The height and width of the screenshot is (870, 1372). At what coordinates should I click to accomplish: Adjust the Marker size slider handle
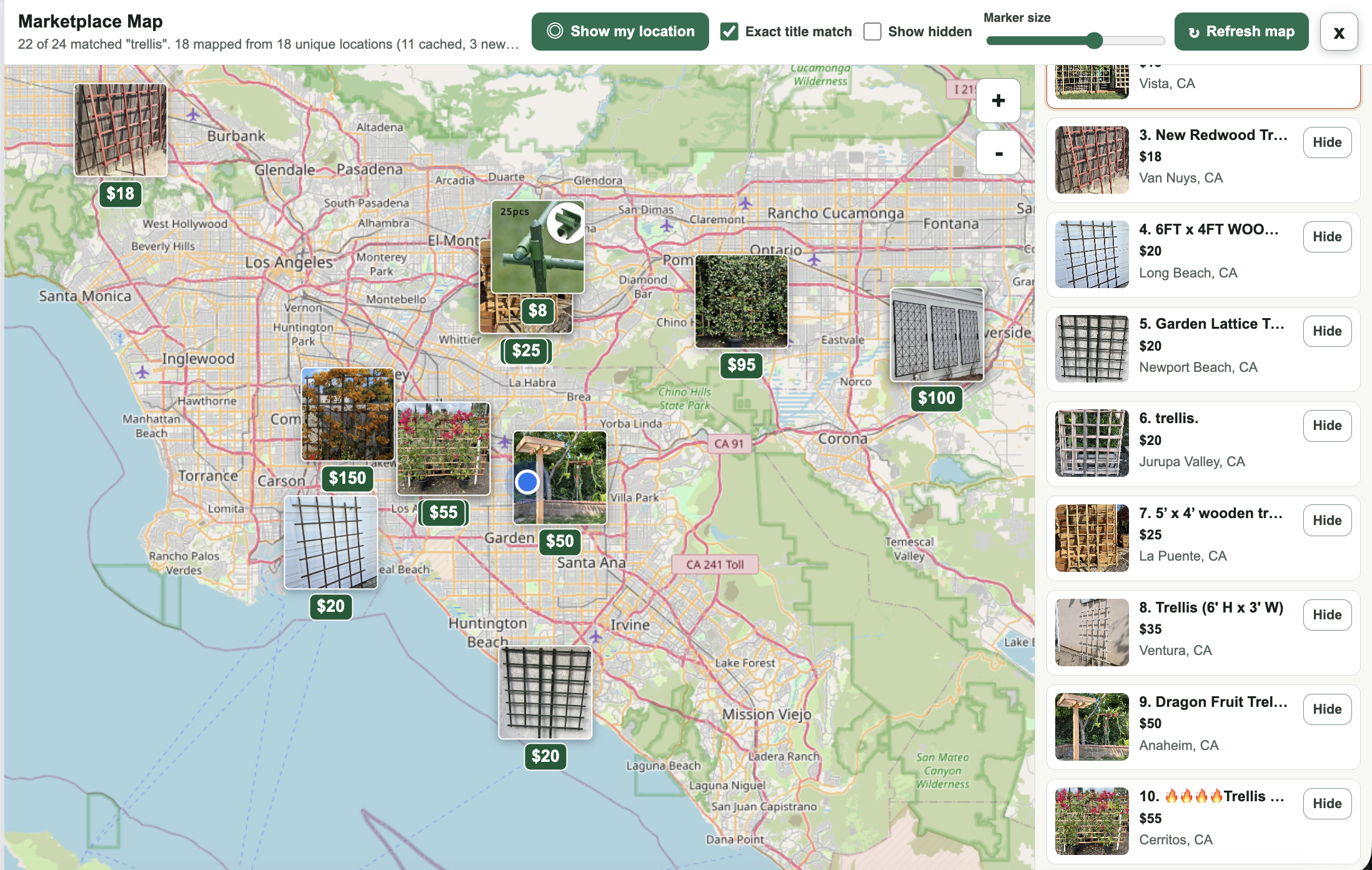(x=1093, y=41)
